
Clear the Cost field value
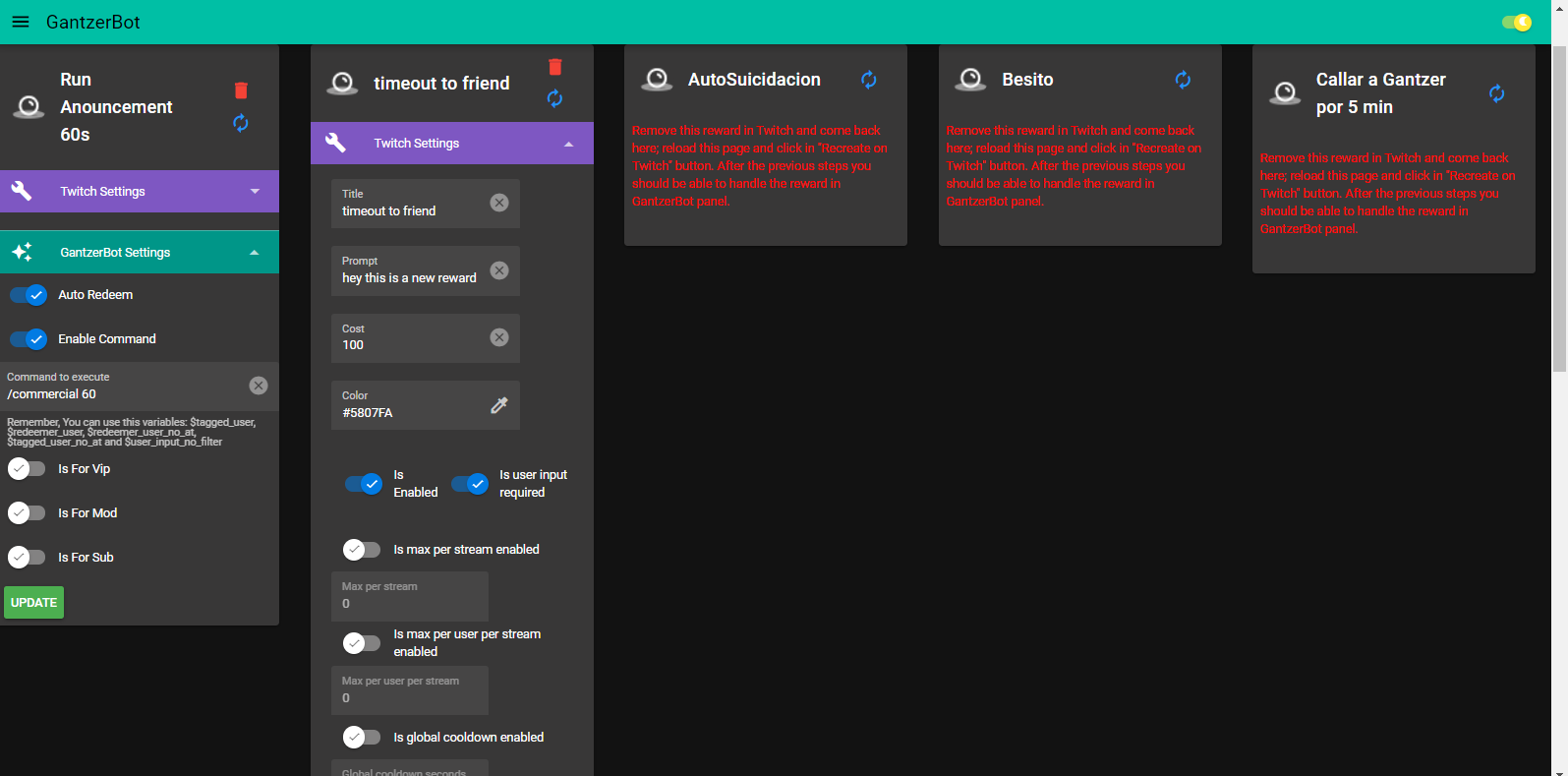point(499,337)
